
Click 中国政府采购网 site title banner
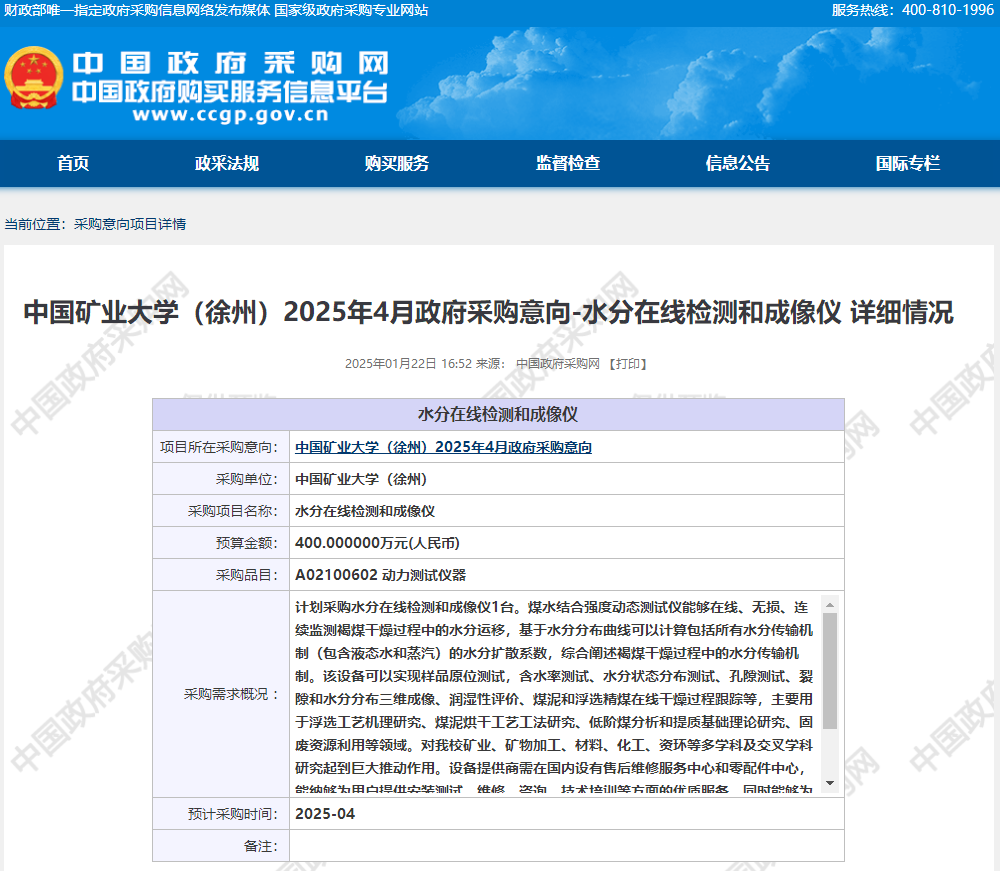[230, 62]
